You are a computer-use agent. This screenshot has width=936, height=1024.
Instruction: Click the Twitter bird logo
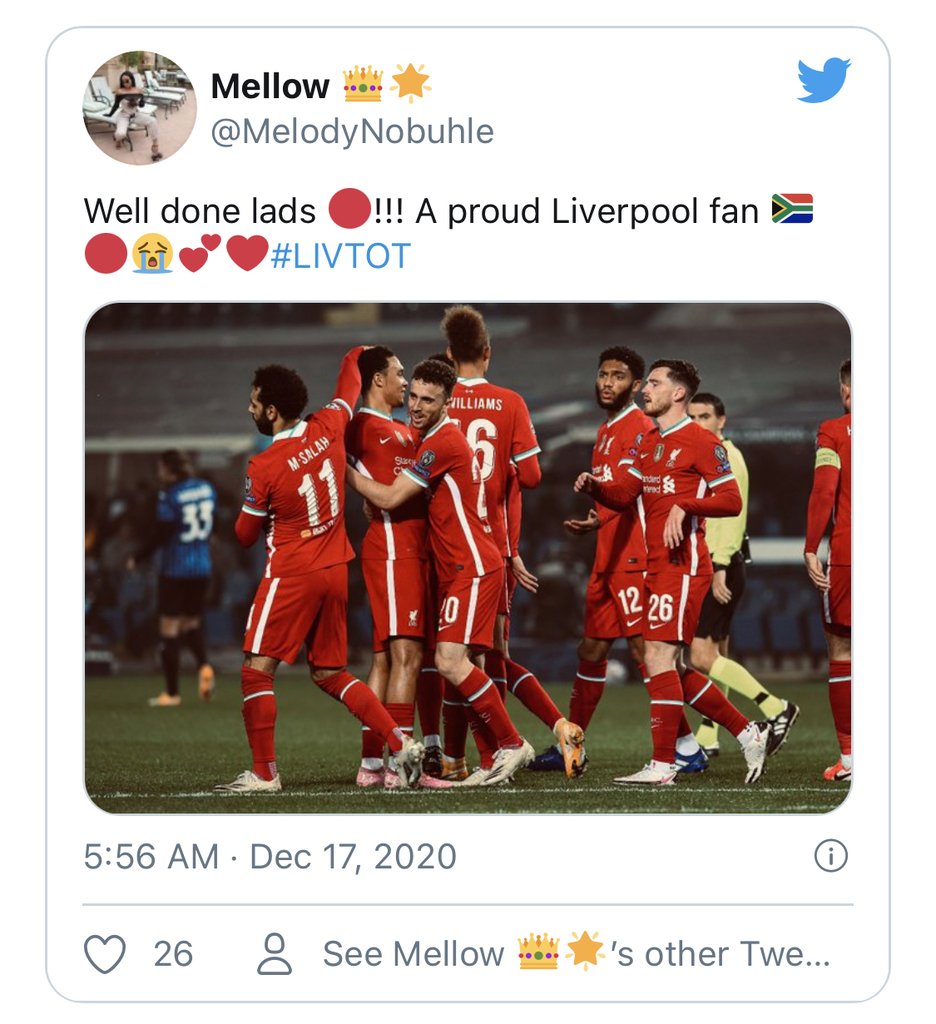823,80
